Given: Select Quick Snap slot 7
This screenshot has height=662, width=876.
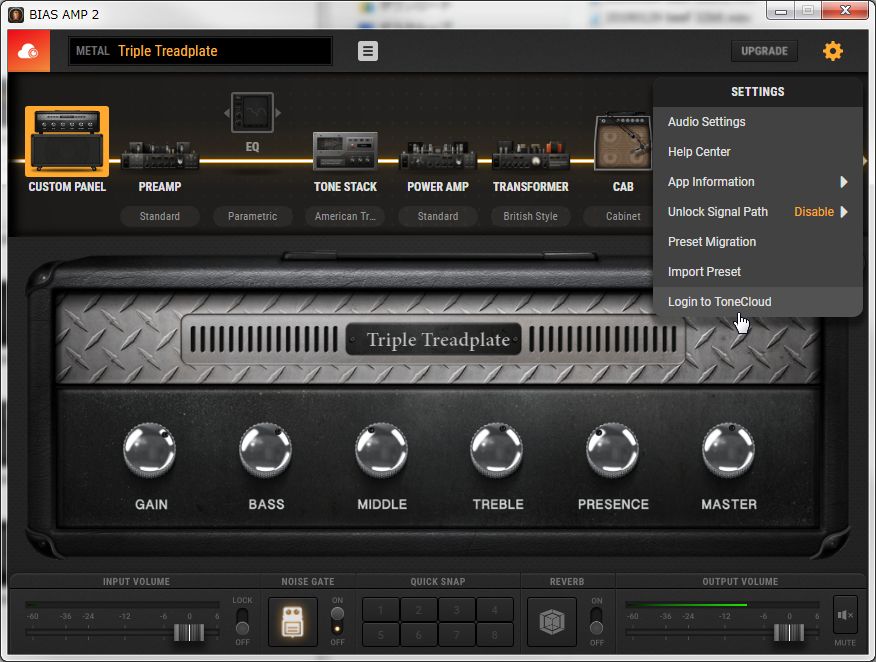Looking at the screenshot, I should coord(456,635).
